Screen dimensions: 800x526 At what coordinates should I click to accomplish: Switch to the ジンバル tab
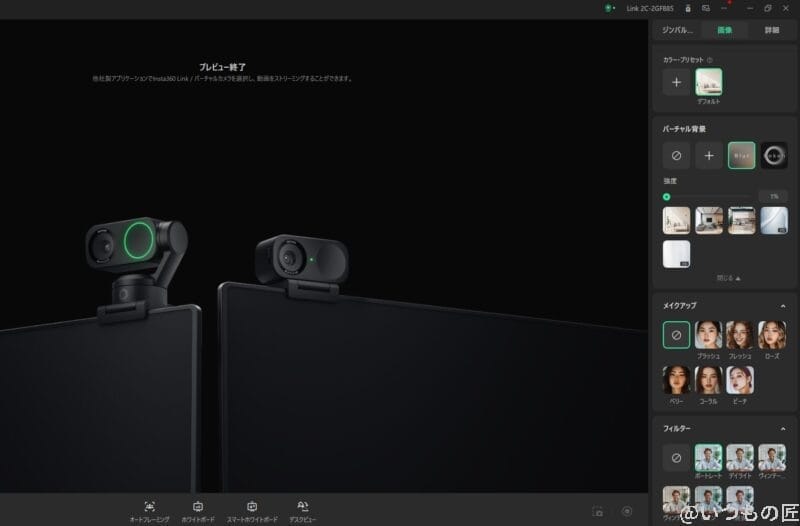[x=677, y=30]
